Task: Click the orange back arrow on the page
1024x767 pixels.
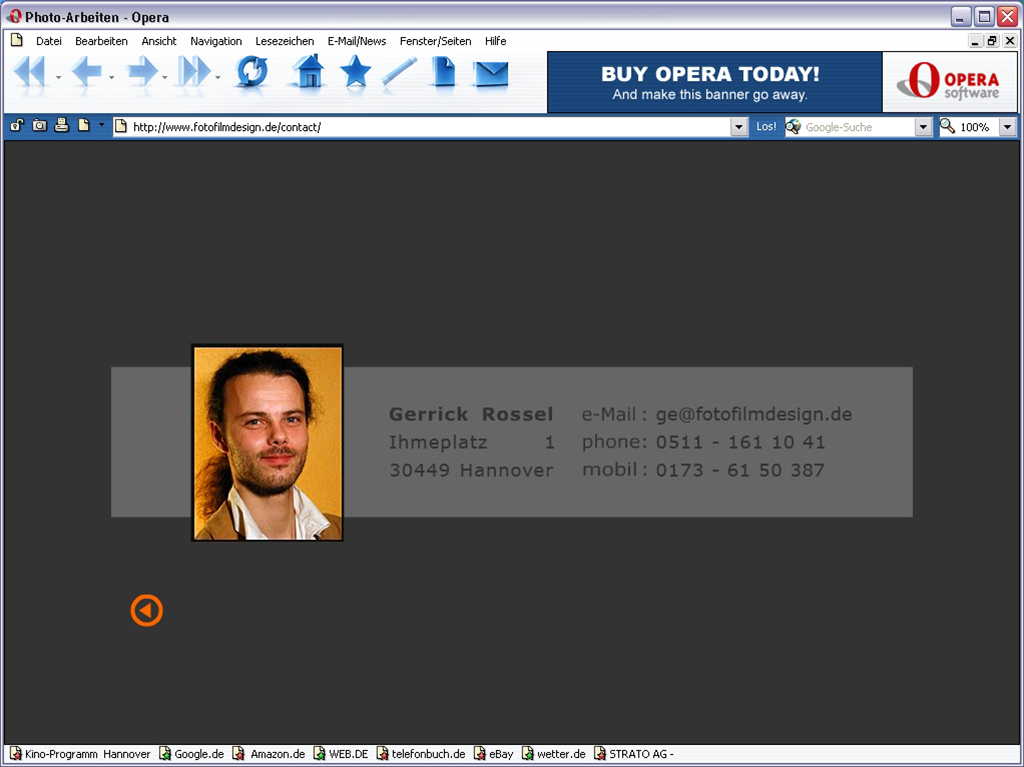Action: [x=146, y=611]
